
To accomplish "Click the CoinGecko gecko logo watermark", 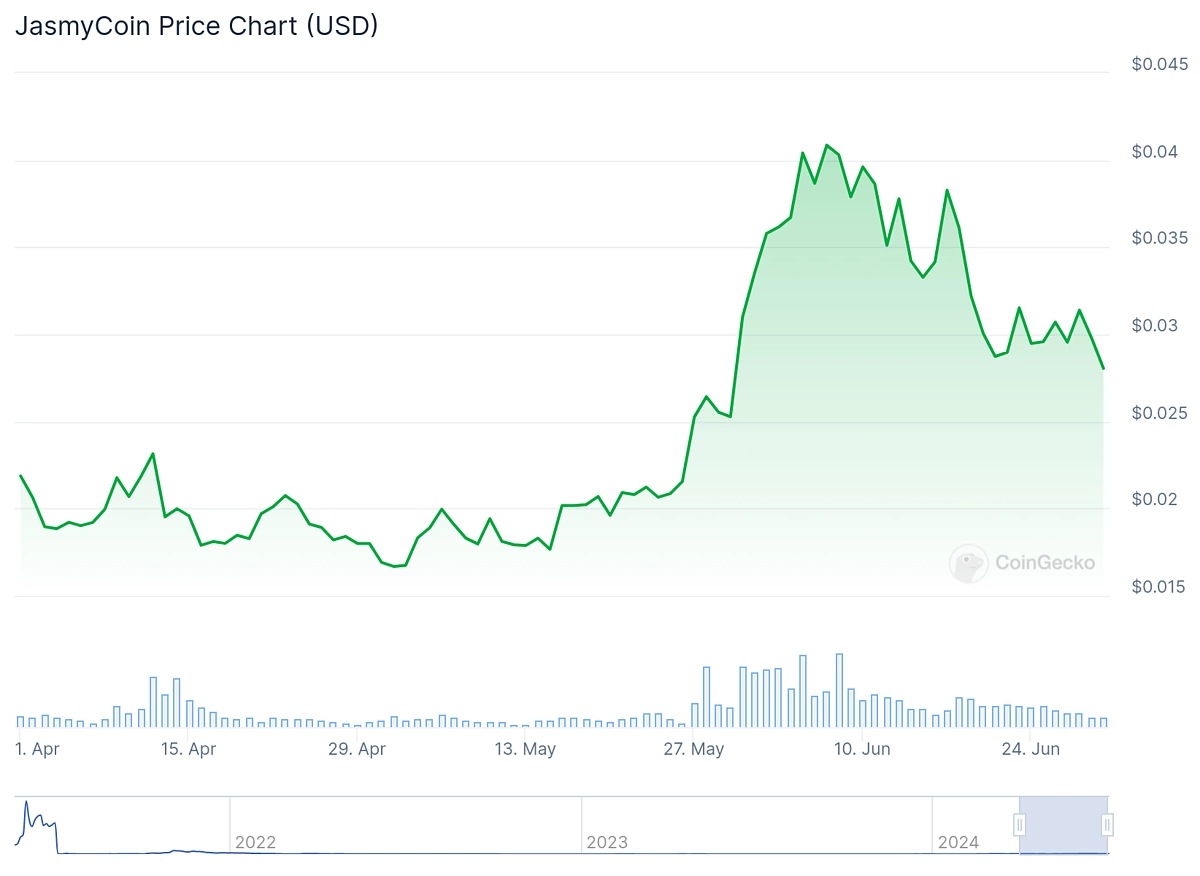I will [x=968, y=563].
